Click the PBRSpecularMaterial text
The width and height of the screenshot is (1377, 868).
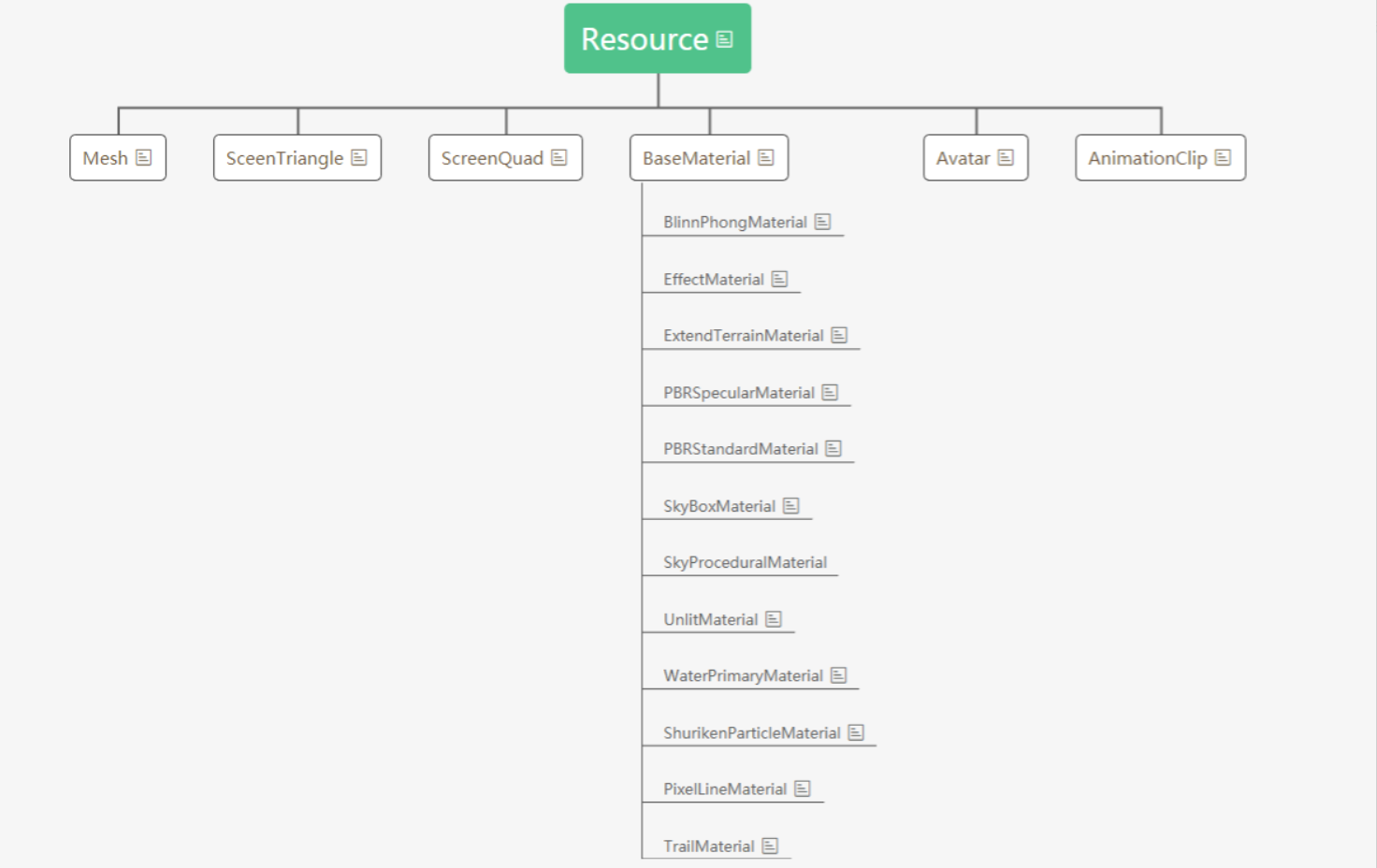738,393
